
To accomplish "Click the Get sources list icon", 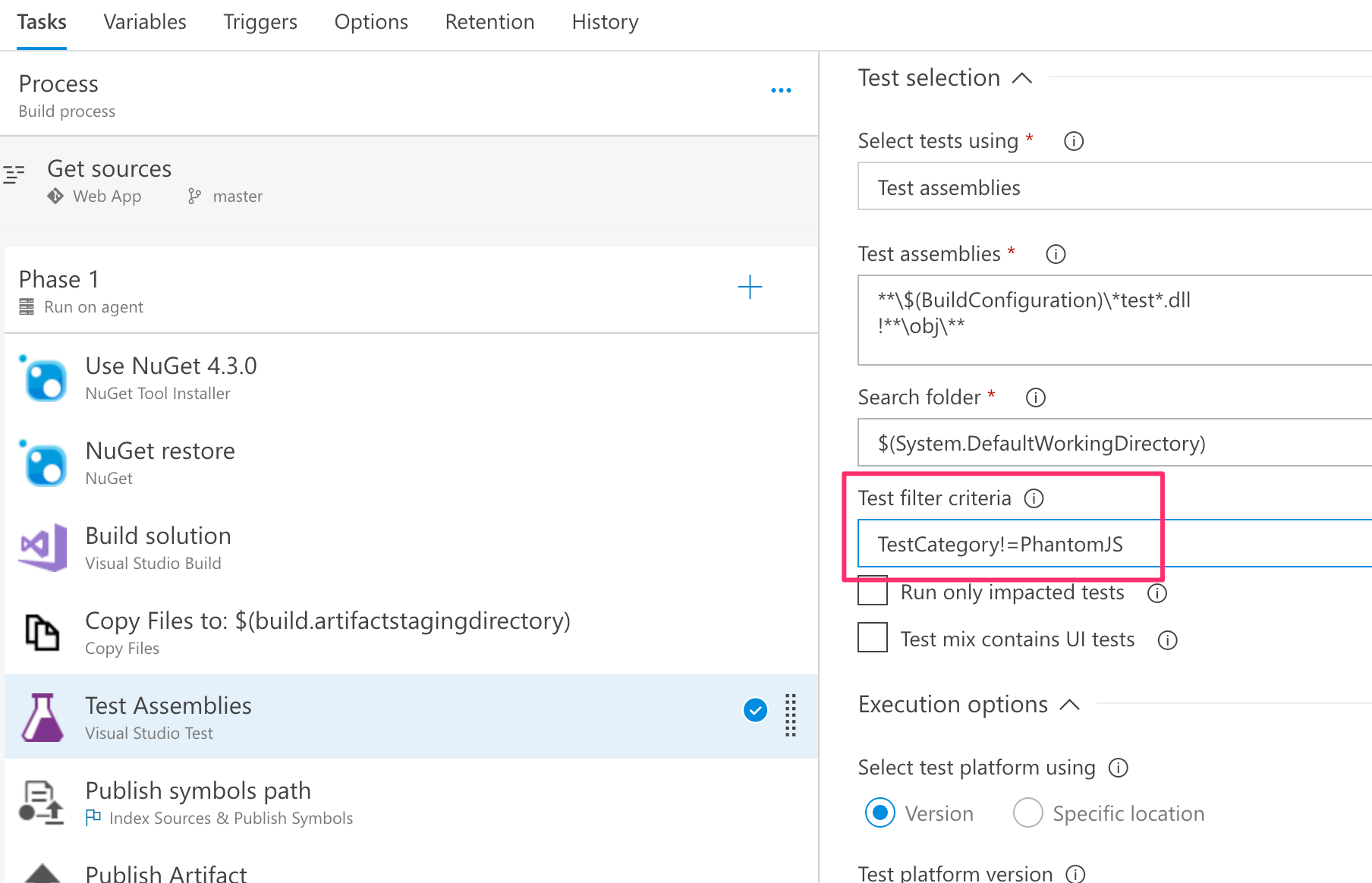I will pos(14,174).
